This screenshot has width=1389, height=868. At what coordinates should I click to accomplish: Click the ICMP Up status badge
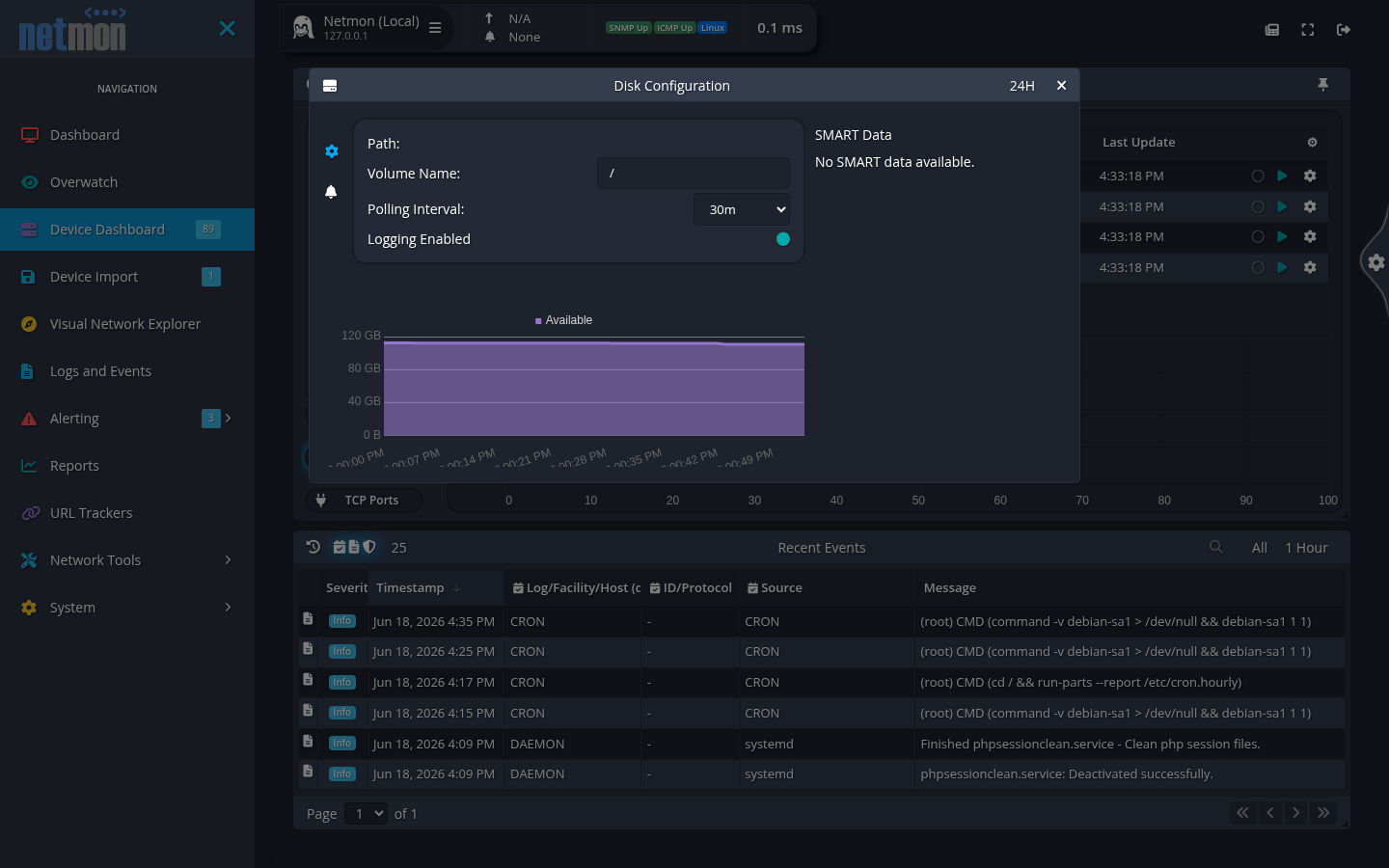click(674, 28)
